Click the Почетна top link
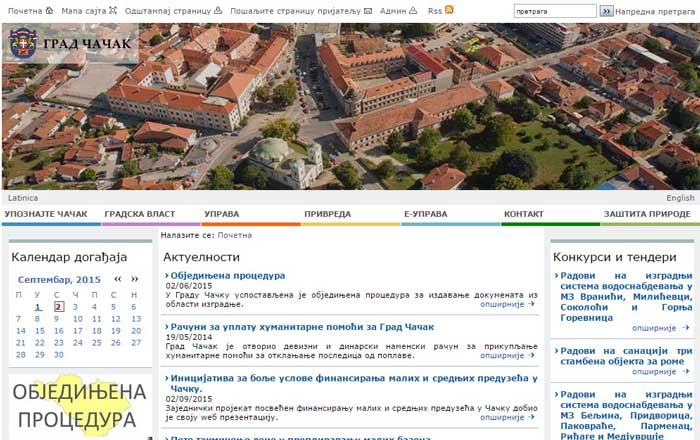The image size is (700, 440). [x=25, y=11]
